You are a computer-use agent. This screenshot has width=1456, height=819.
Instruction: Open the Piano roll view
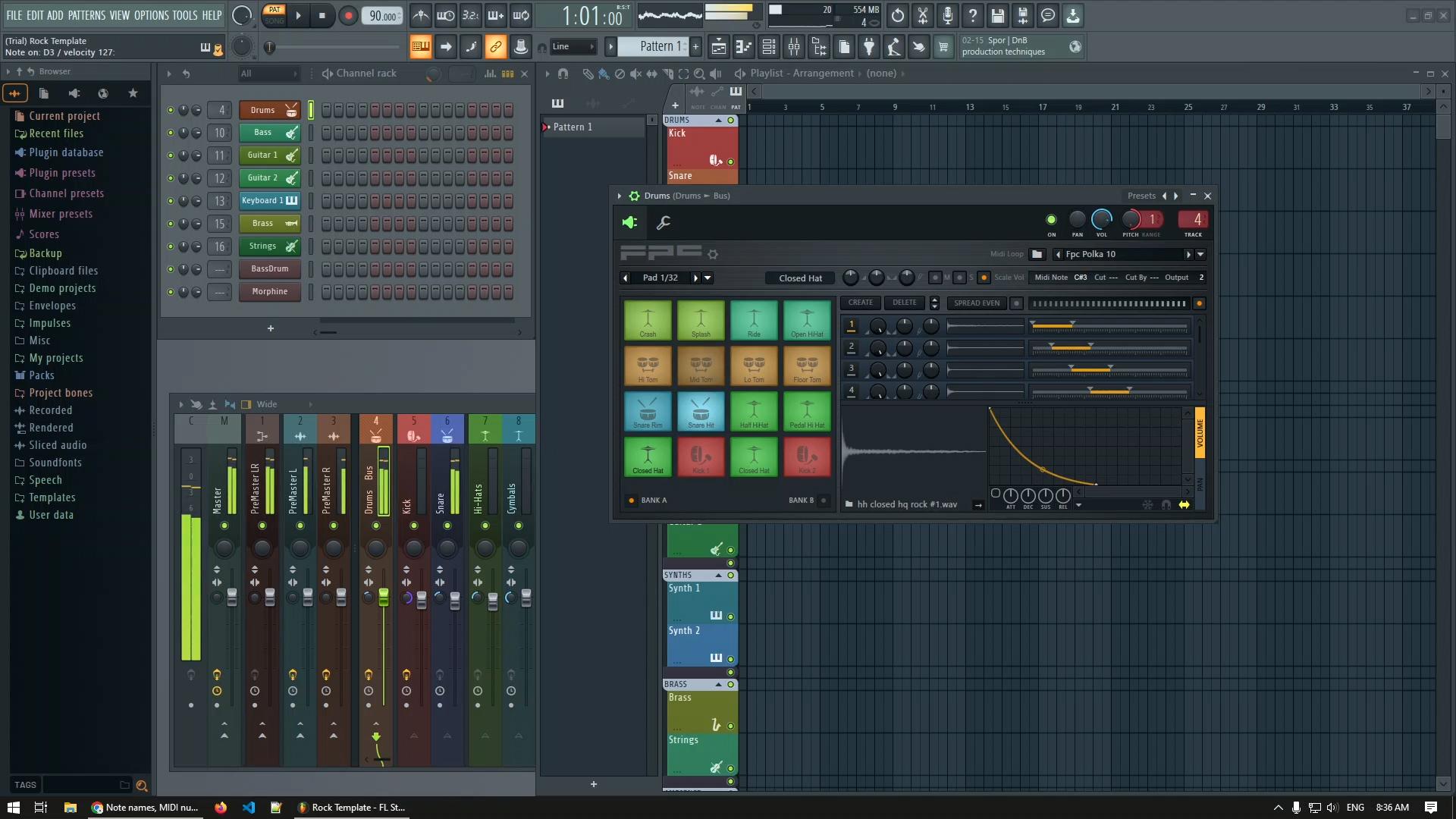tap(743, 47)
